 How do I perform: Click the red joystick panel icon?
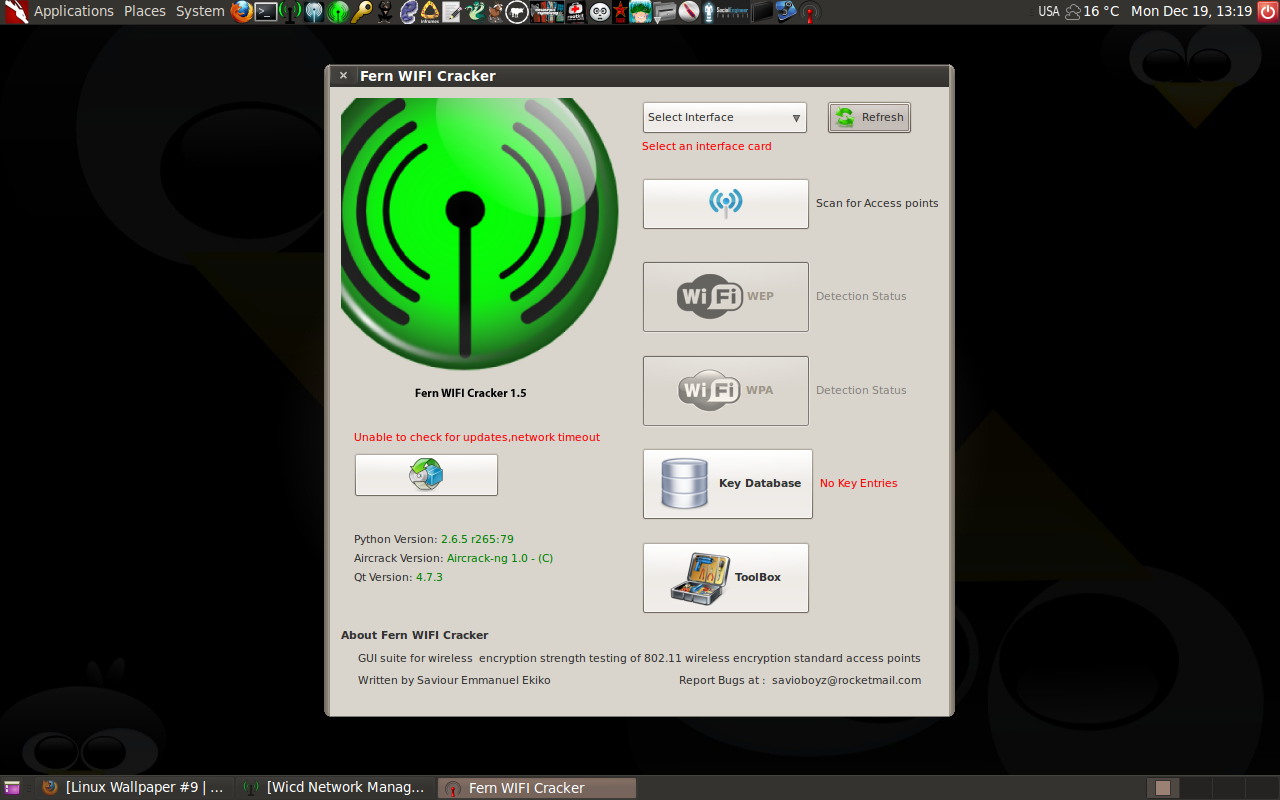point(810,11)
